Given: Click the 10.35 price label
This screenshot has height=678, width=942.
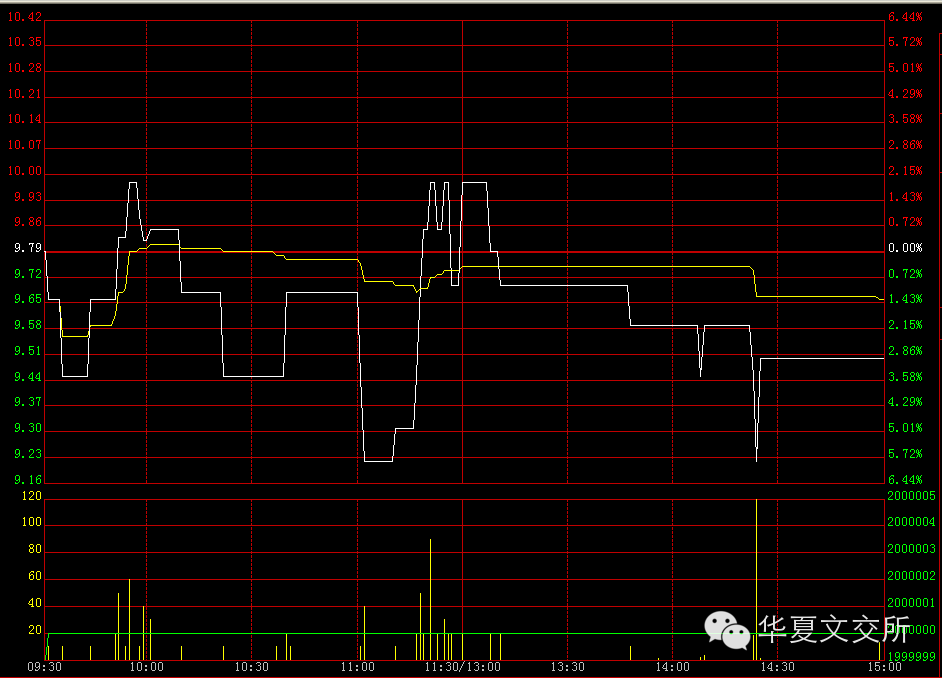Looking at the screenshot, I should [25, 42].
